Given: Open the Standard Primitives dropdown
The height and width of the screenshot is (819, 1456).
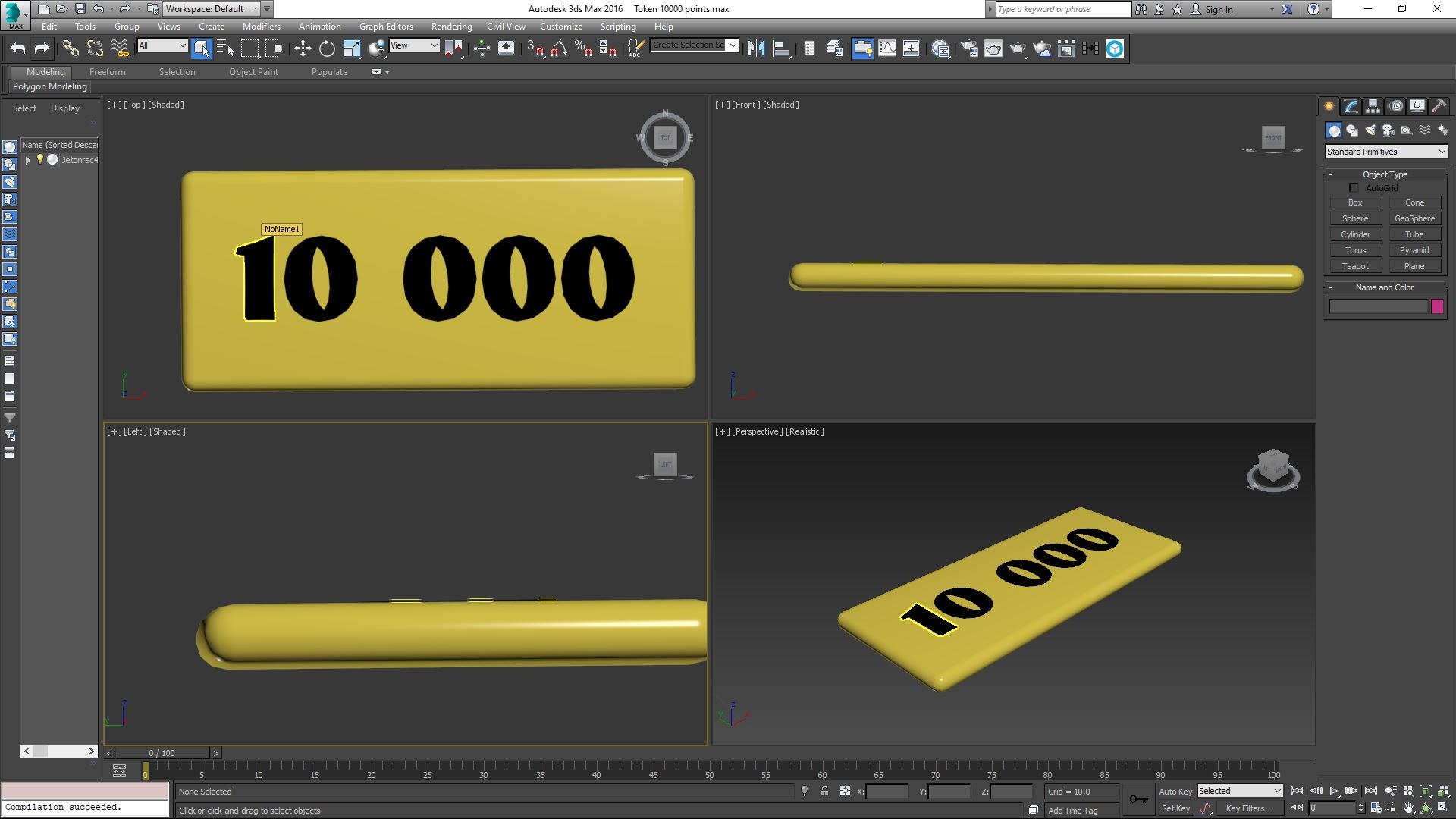Looking at the screenshot, I should tap(1385, 152).
